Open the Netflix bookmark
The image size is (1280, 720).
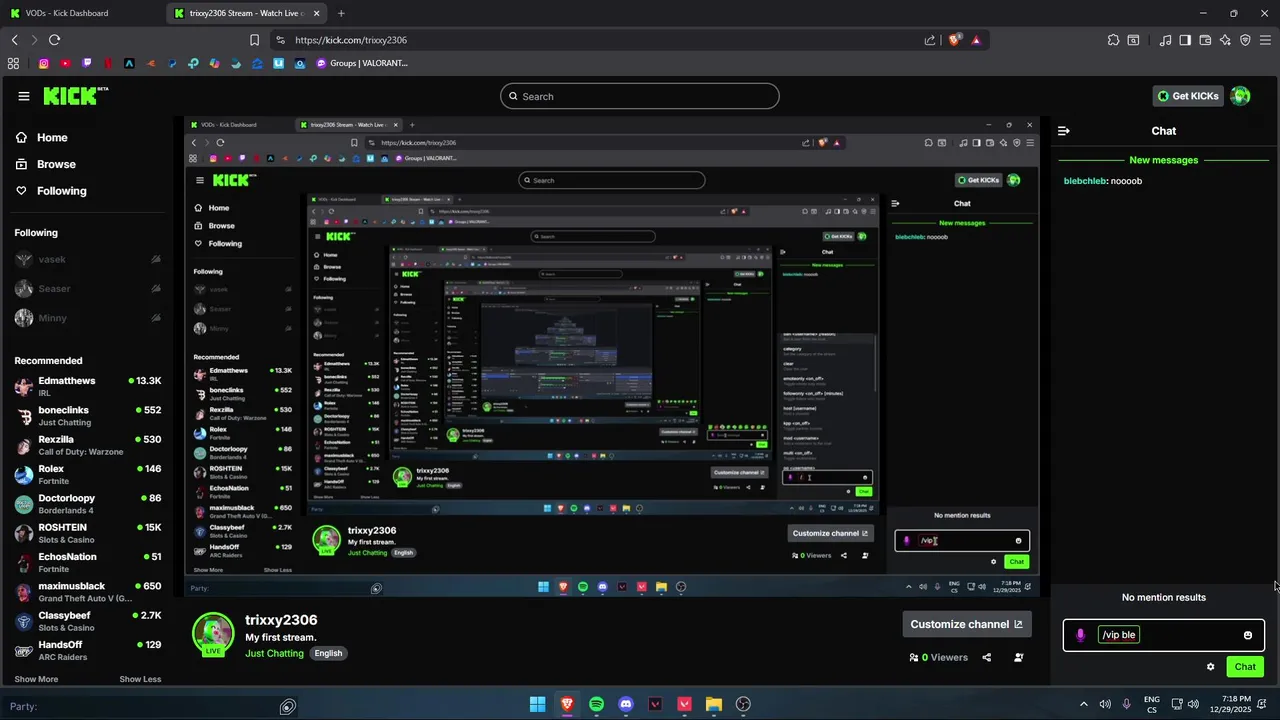108,63
